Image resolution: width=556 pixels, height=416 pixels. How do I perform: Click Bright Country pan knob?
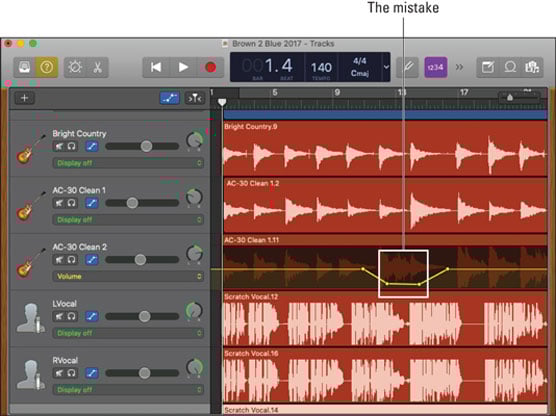194,140
